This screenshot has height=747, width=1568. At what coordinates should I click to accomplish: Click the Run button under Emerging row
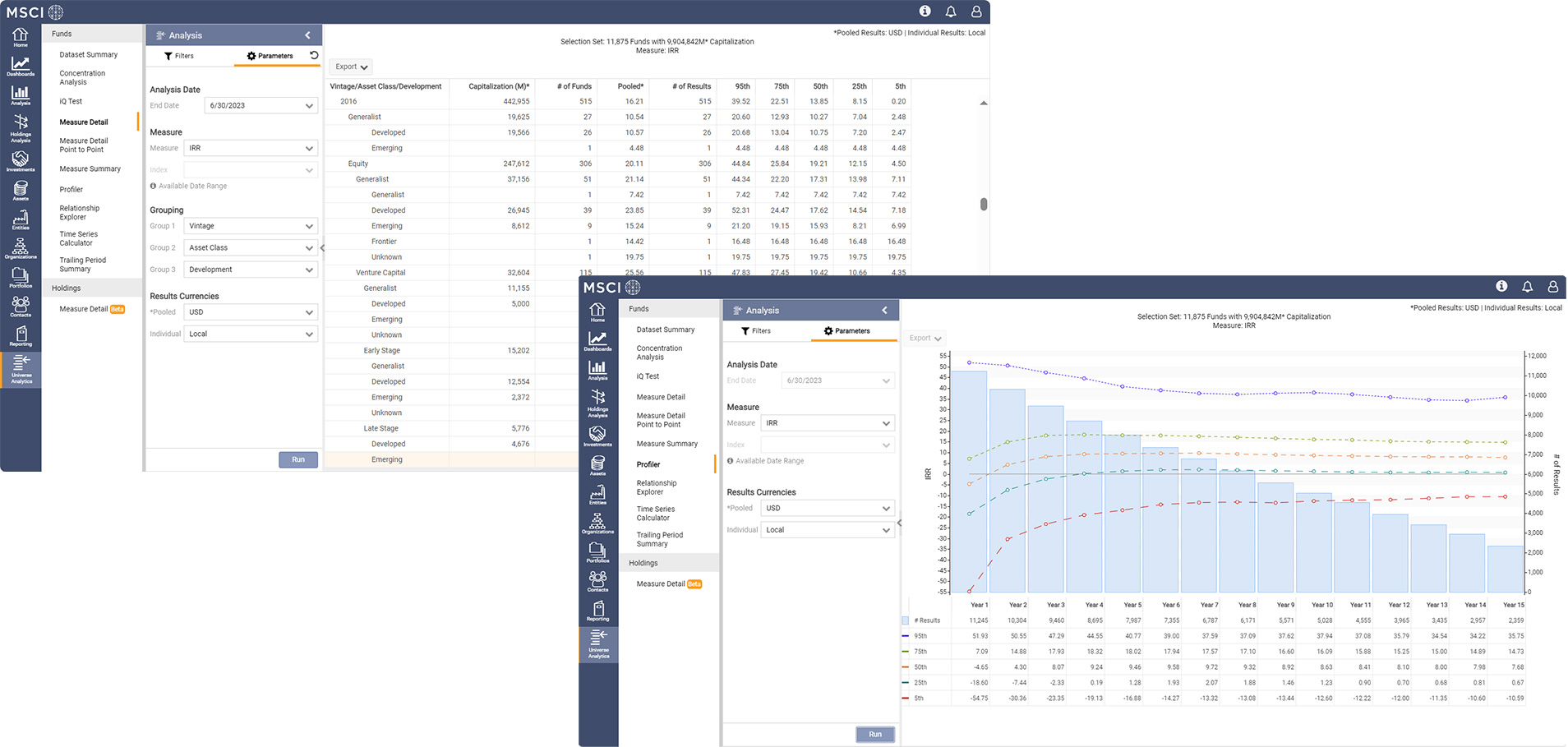(x=298, y=459)
